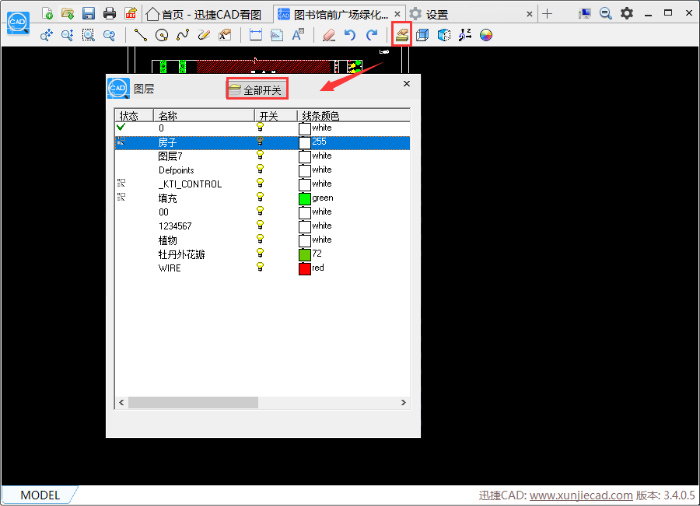This screenshot has height=506, width=700.
Task: Click the 全部开关 button
Action: (257, 90)
